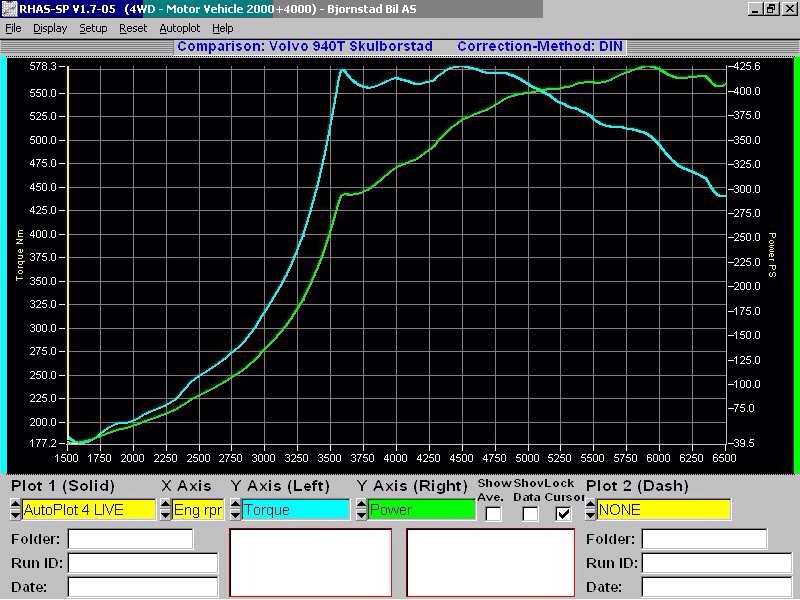Viewport: 800px width, 600px height.
Task: Close the RHAS-SP window
Action: 789,9
